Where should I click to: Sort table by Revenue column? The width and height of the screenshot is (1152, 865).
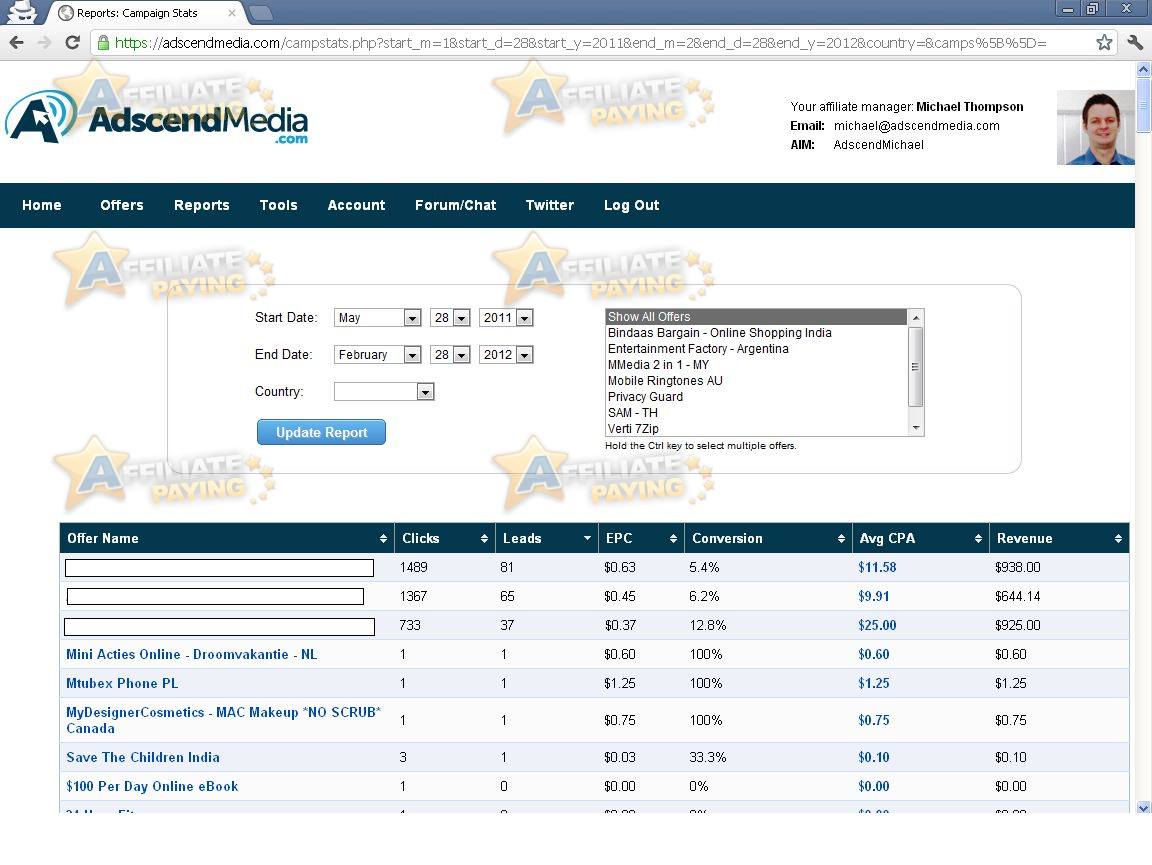click(x=1118, y=539)
